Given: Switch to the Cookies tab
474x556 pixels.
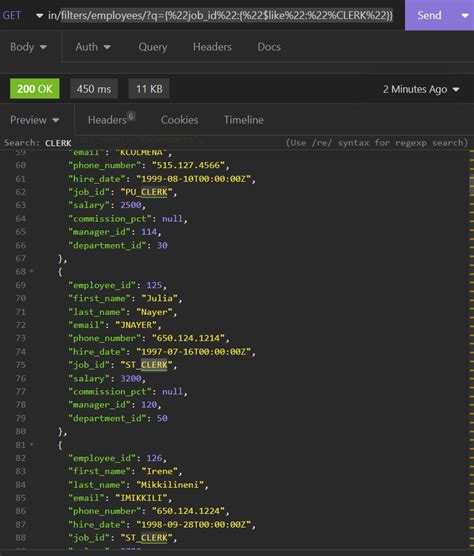Looking at the screenshot, I should 180,120.
